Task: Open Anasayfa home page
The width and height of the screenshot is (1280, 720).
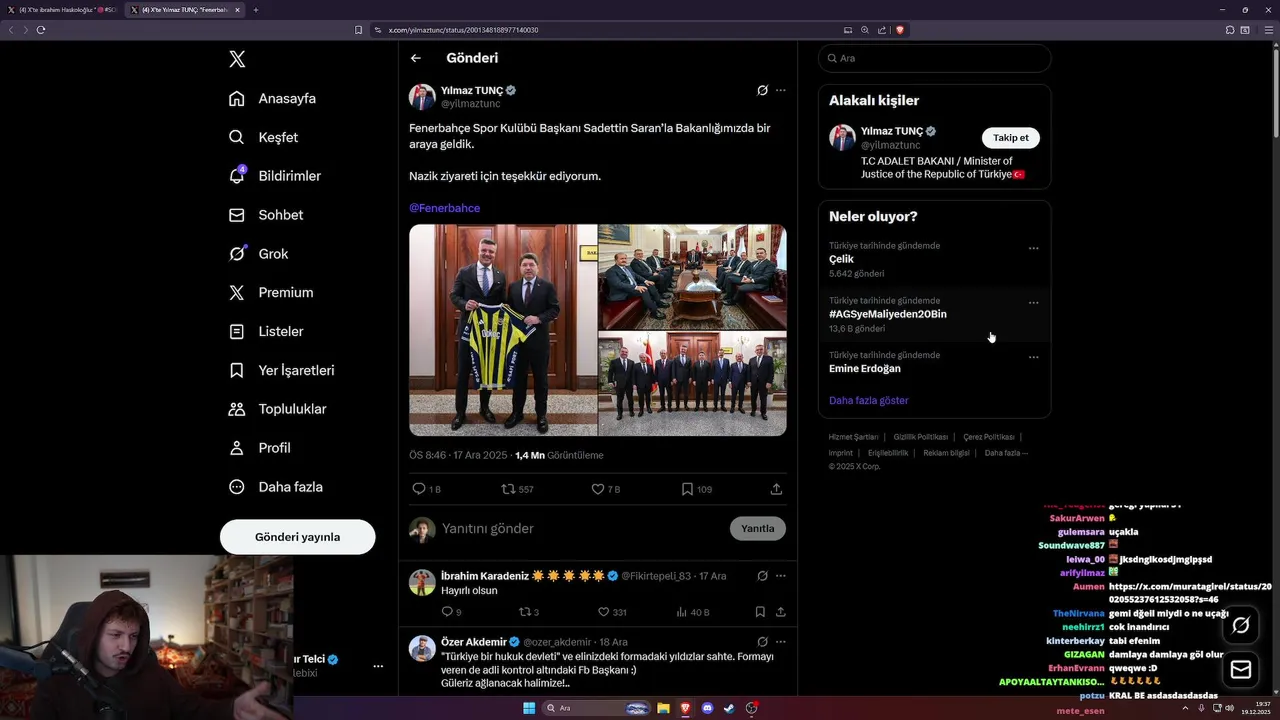Action: [x=272, y=98]
